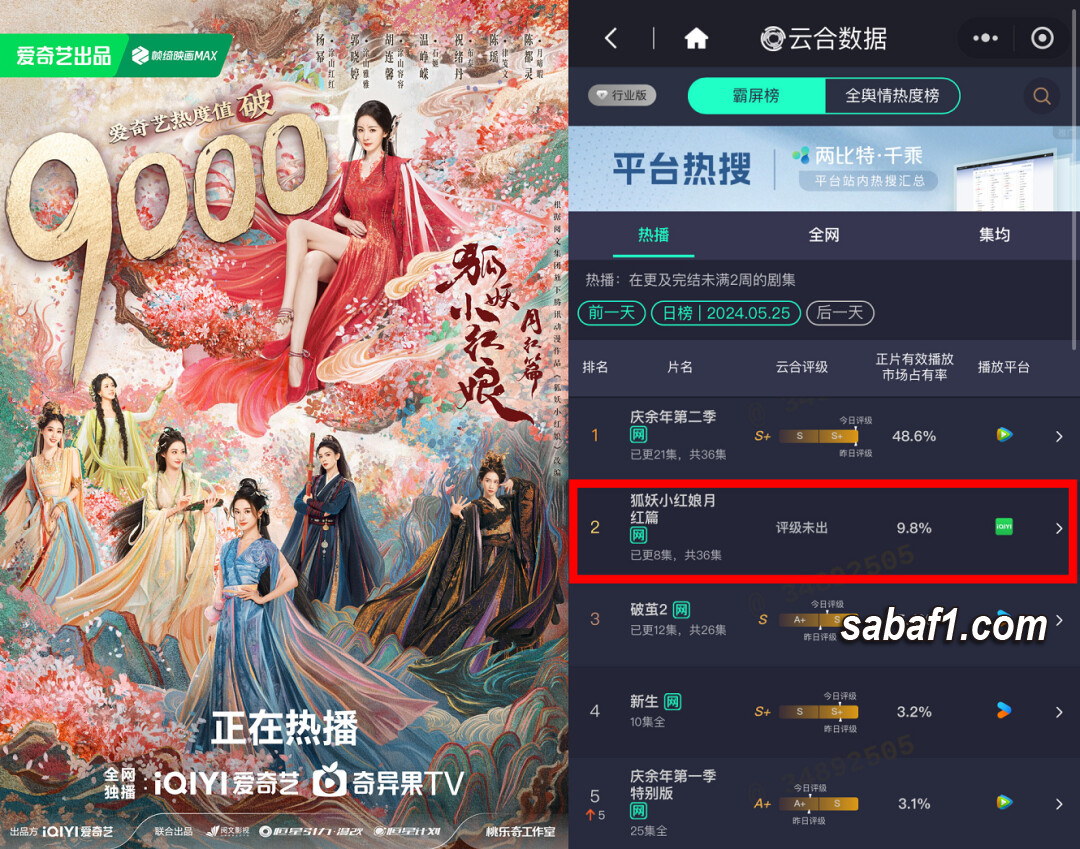Open the three-dot more menu
This screenshot has width=1080, height=849.
click(985, 38)
